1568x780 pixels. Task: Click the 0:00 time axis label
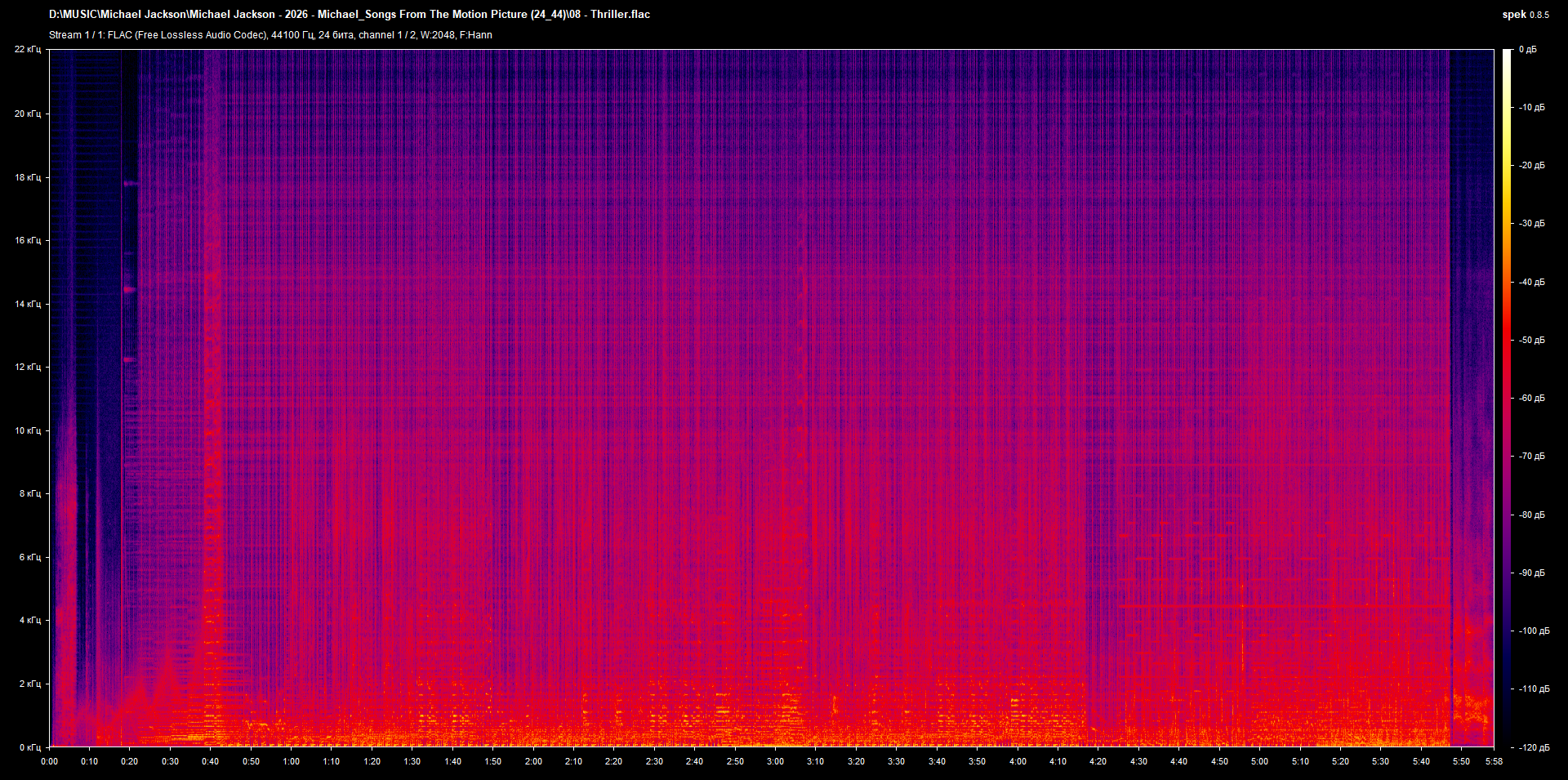(x=49, y=761)
